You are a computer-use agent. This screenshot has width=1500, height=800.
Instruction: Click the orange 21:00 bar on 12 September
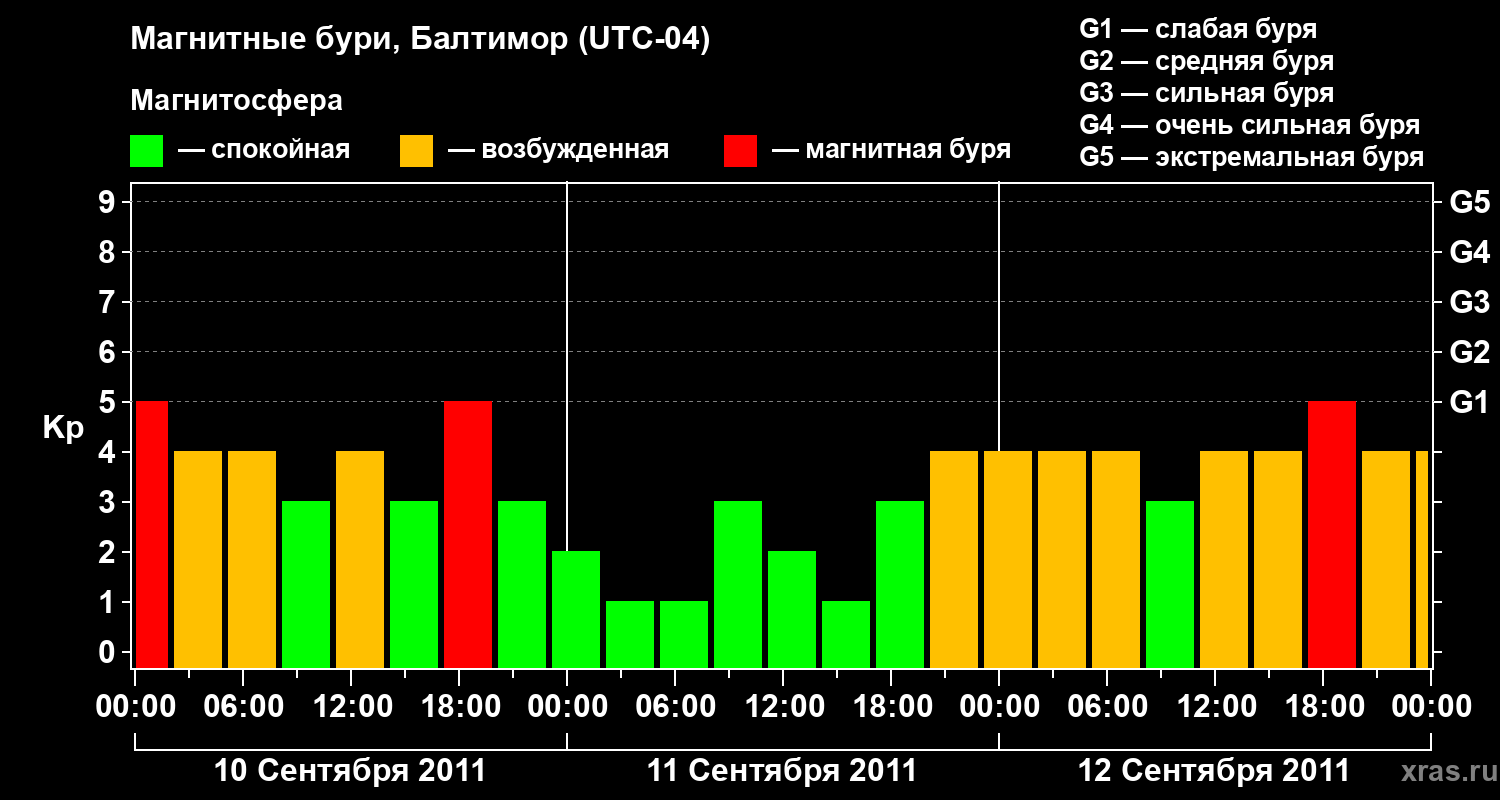tap(1386, 559)
